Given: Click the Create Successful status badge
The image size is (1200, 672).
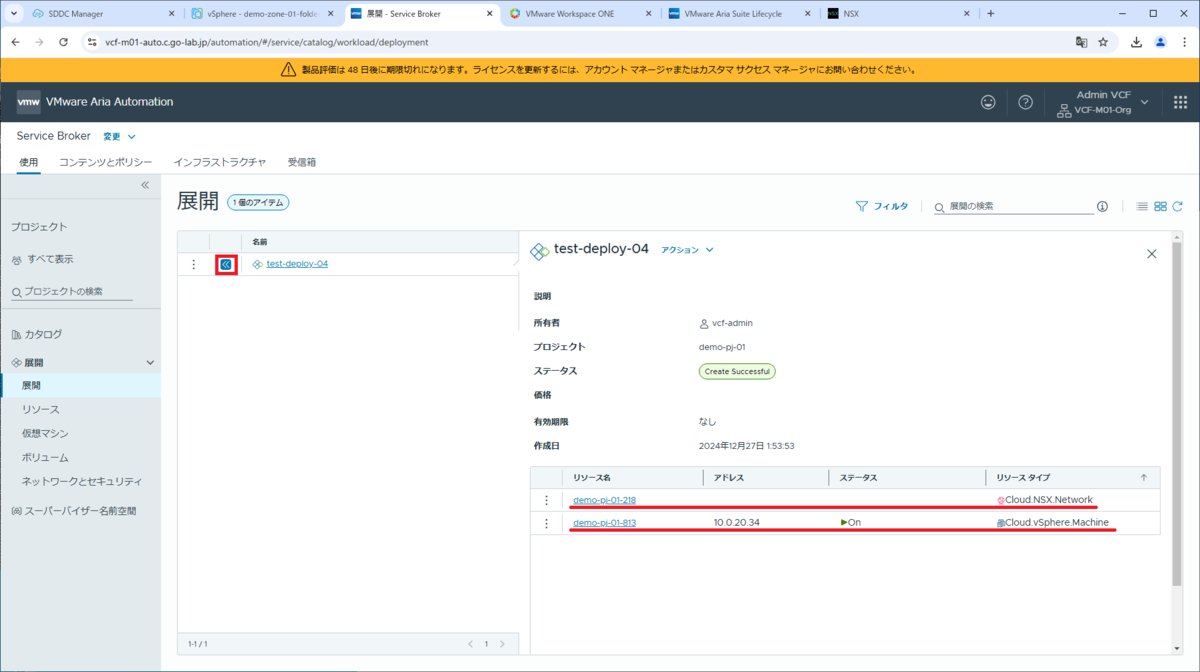Looking at the screenshot, I should pyautogui.click(x=737, y=371).
